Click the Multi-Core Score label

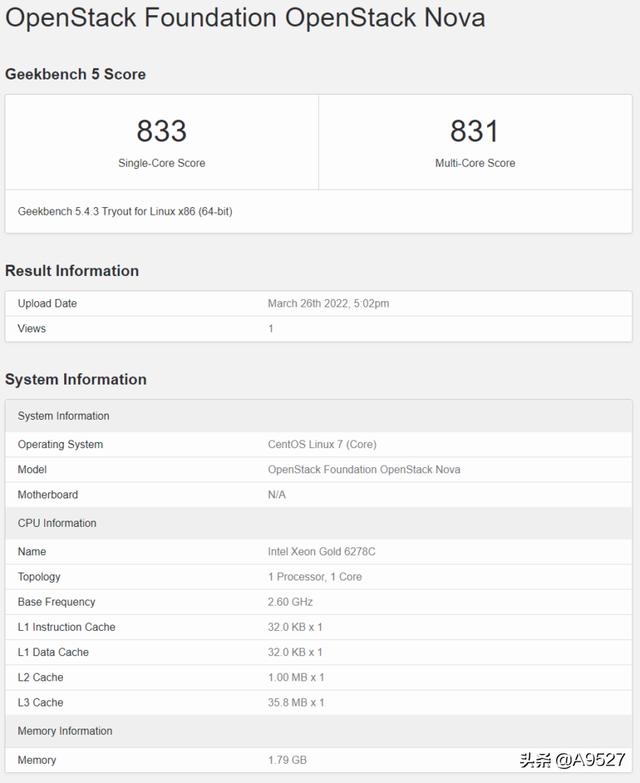tap(475, 163)
